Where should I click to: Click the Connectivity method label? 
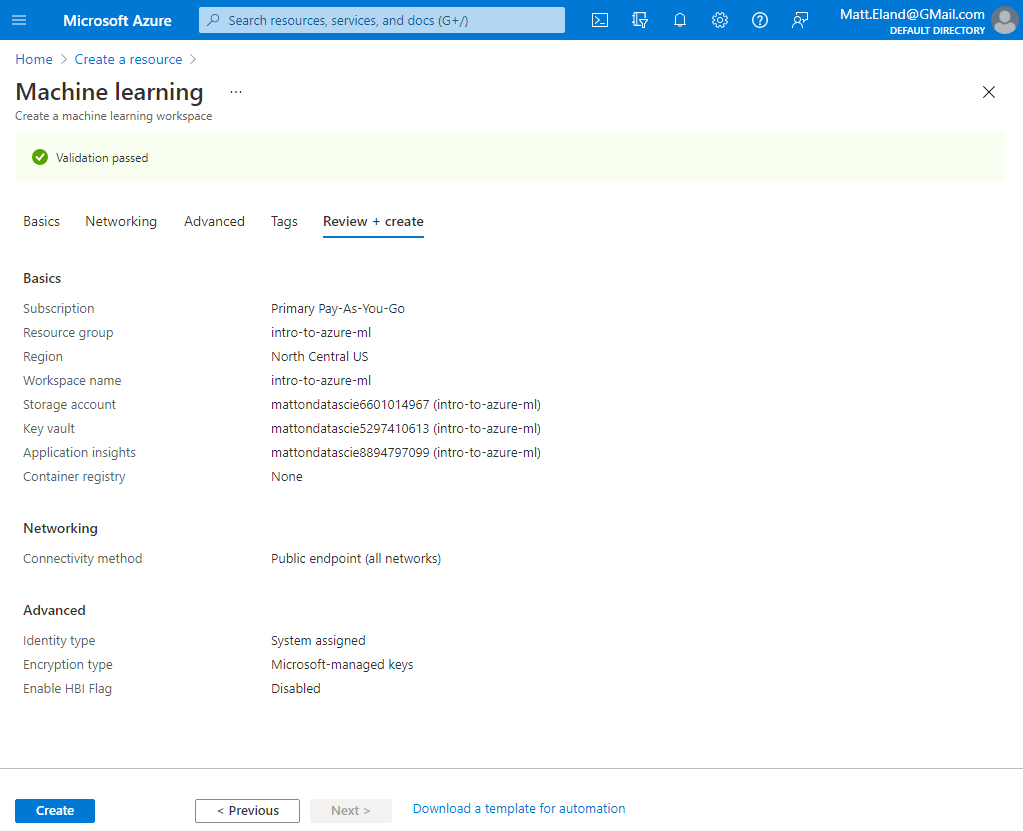click(83, 559)
